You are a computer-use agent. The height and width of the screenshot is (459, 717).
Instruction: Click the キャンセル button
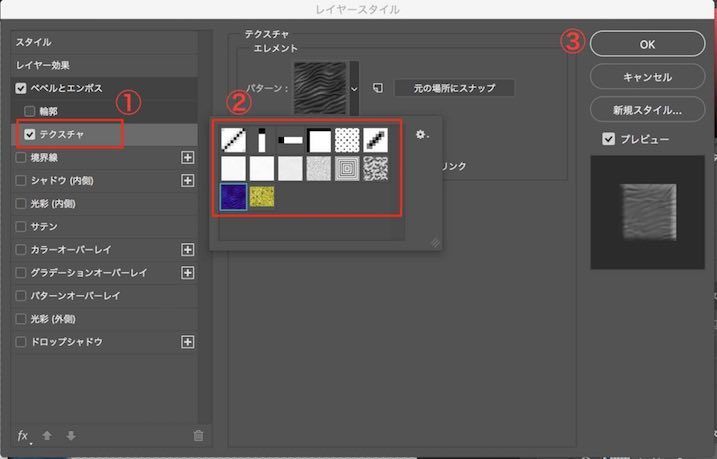[x=647, y=77]
